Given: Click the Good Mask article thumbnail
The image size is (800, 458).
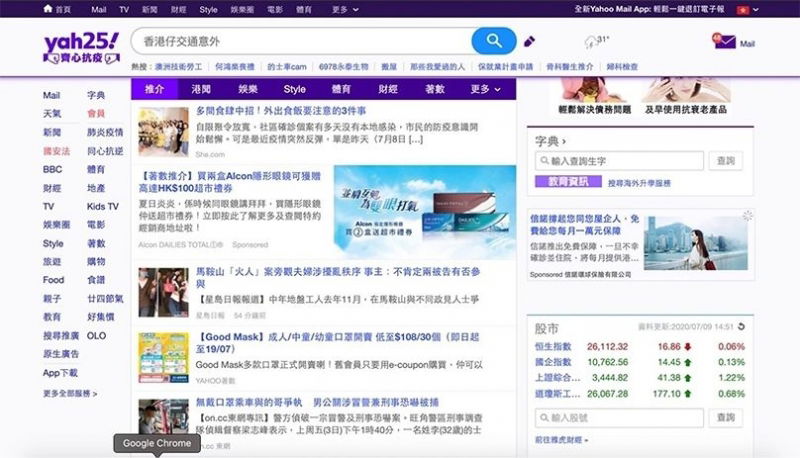Looking at the screenshot, I should [163, 358].
